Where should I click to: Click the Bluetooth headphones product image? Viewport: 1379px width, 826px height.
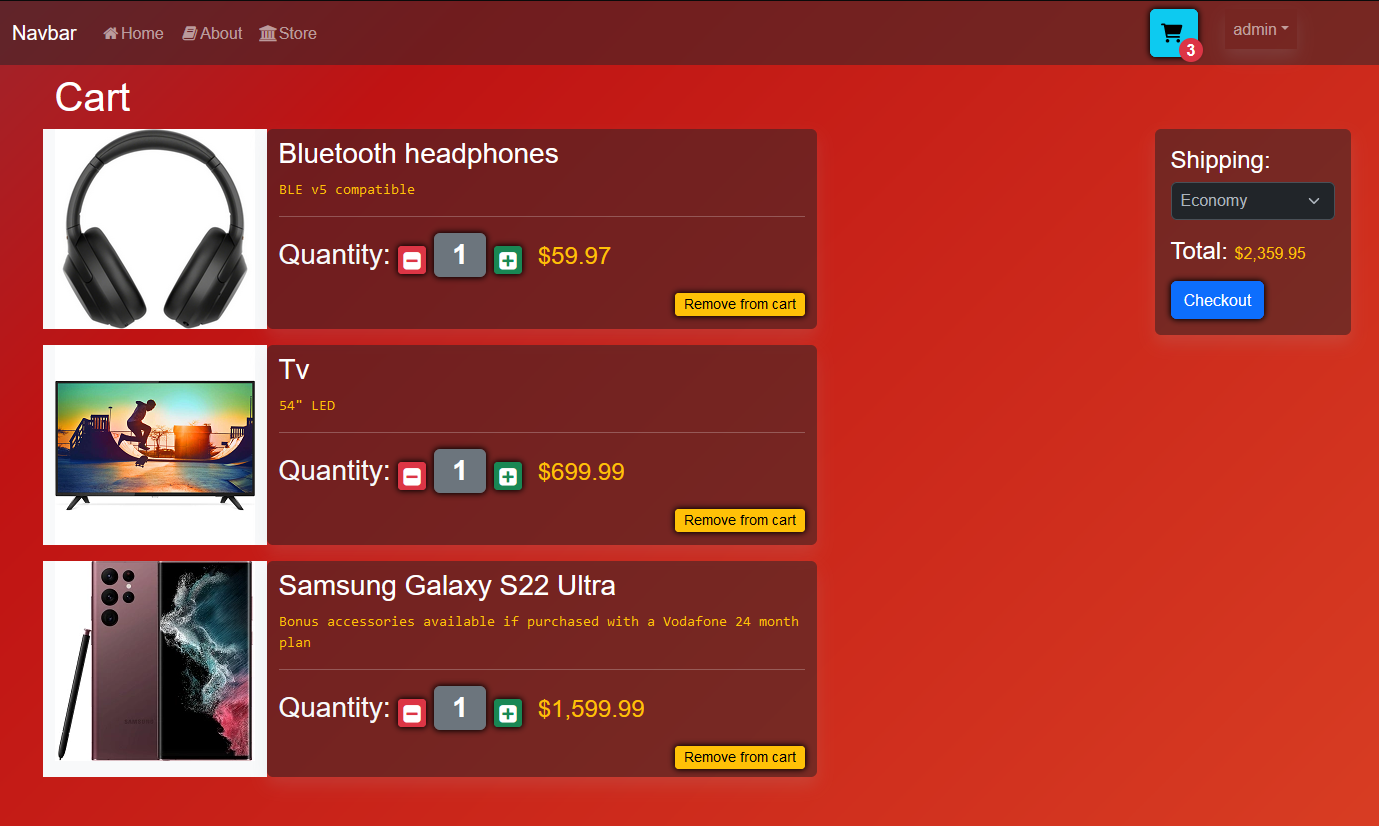[155, 229]
